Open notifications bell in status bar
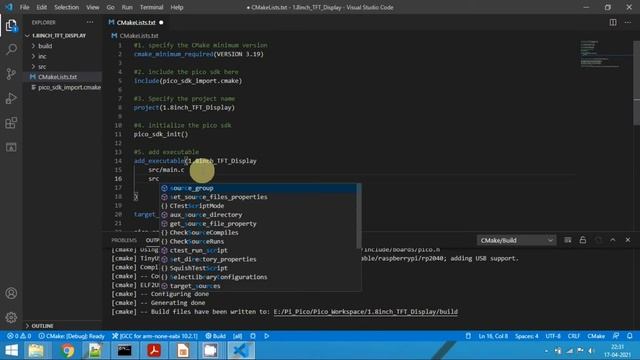The image size is (640, 360). (x=629, y=336)
